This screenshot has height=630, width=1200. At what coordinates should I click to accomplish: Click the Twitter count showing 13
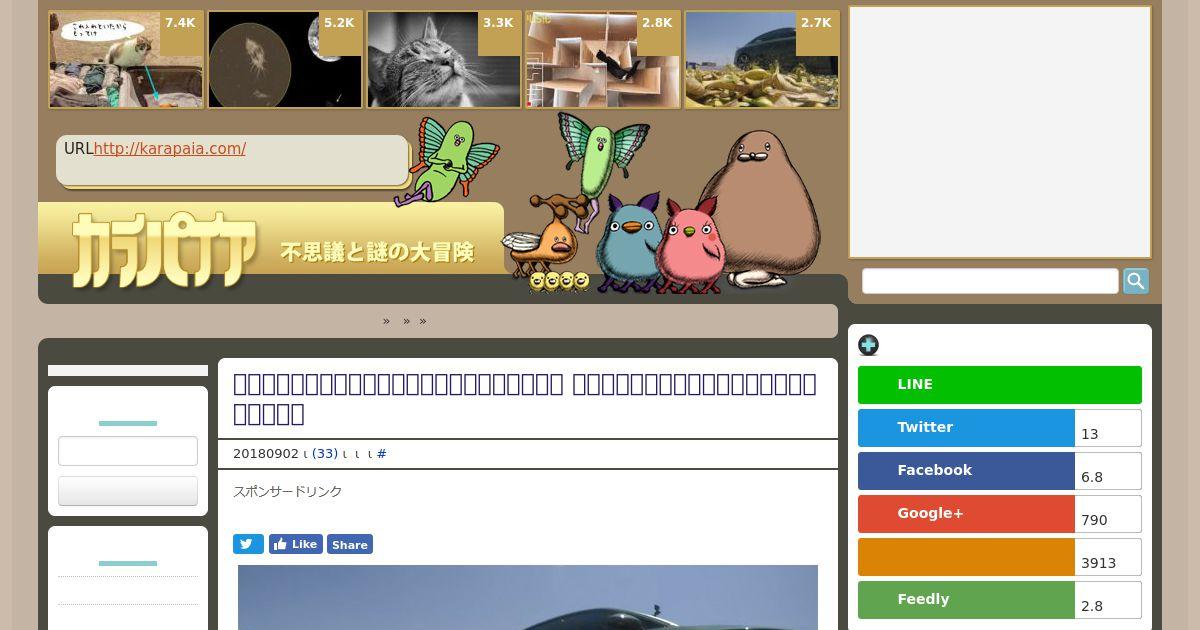pyautogui.click(x=1108, y=428)
